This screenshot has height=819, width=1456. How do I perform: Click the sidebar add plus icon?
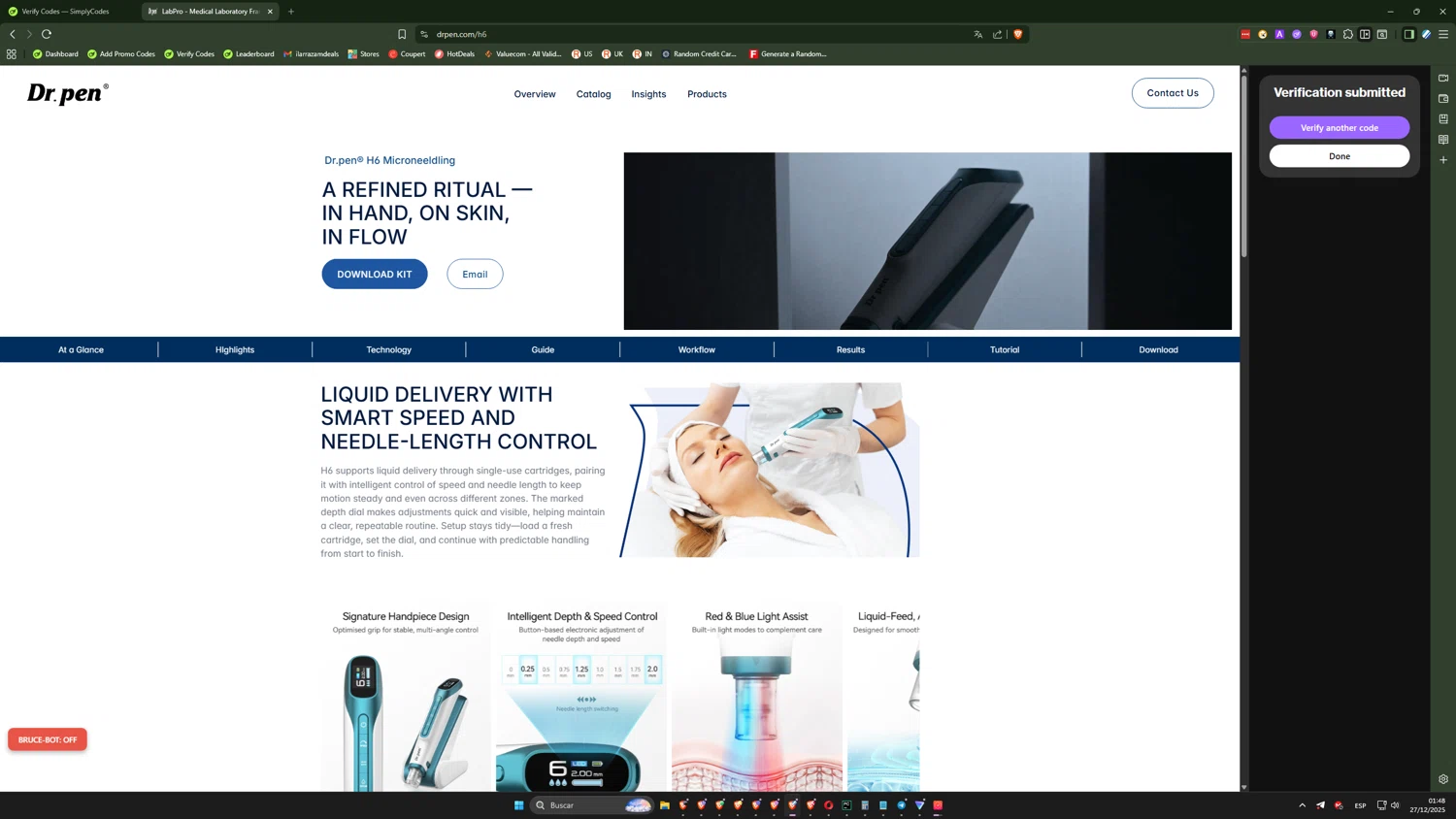tap(1443, 160)
